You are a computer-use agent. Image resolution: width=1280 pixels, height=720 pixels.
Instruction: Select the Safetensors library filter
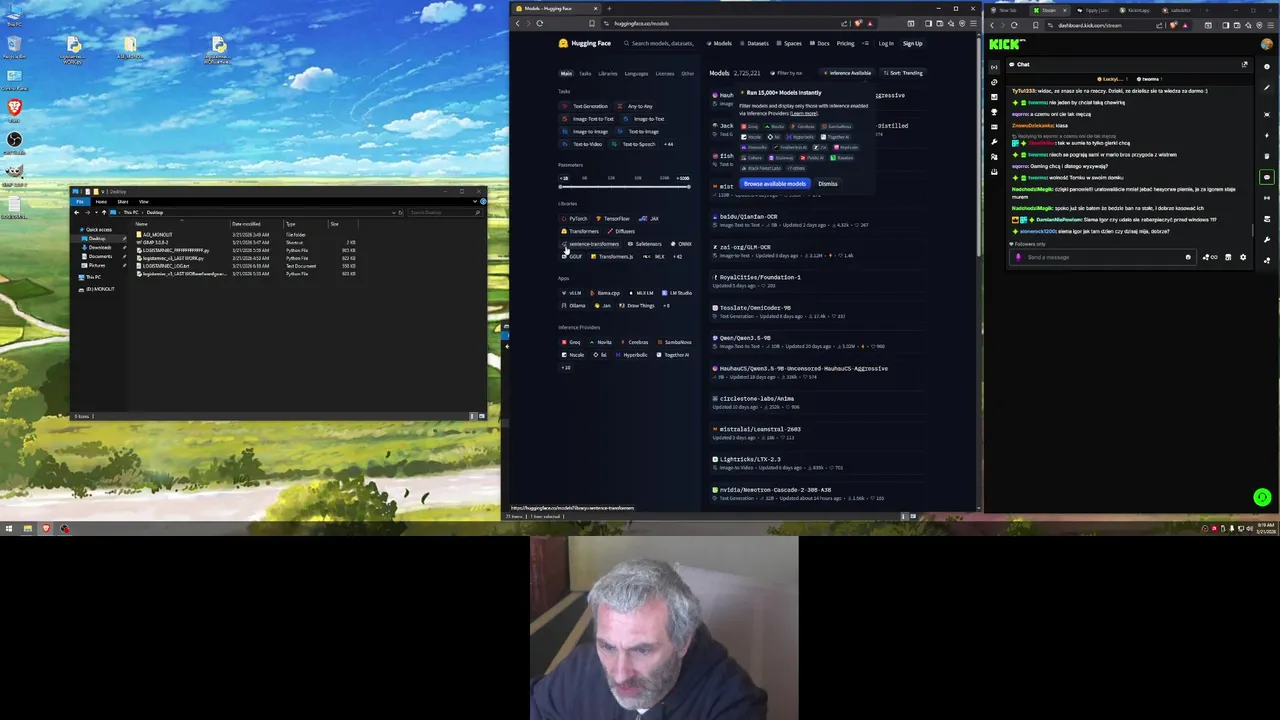(x=645, y=244)
